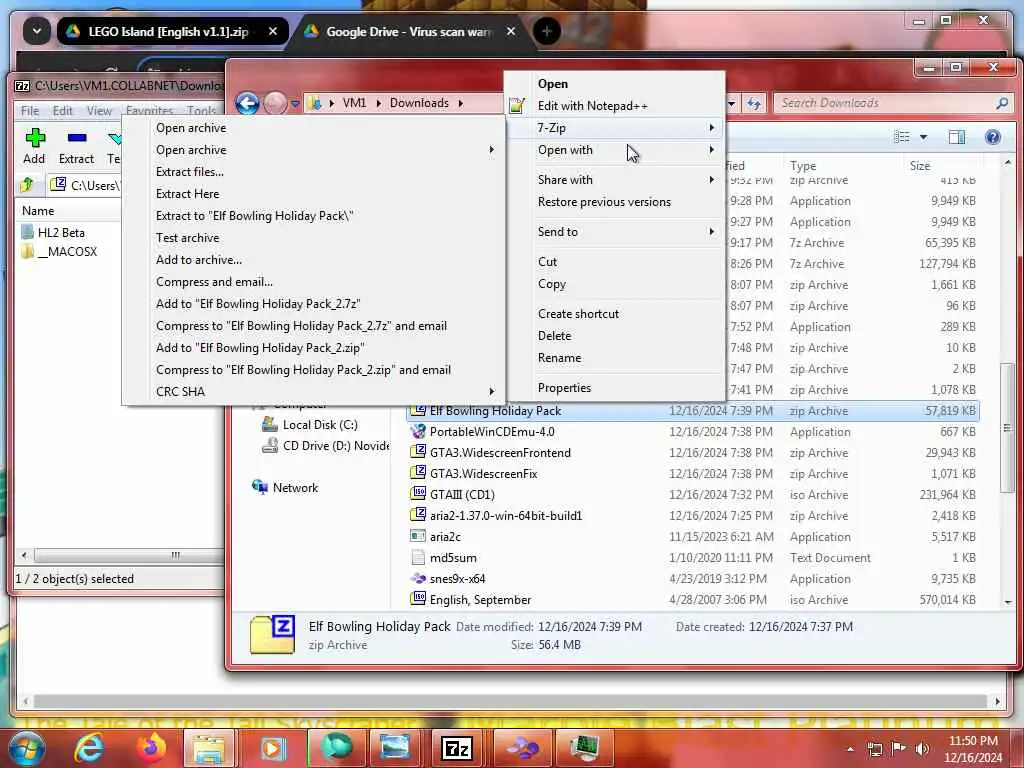This screenshot has height=768, width=1024.
Task: Click the Search Downloads input field
Action: (892, 103)
